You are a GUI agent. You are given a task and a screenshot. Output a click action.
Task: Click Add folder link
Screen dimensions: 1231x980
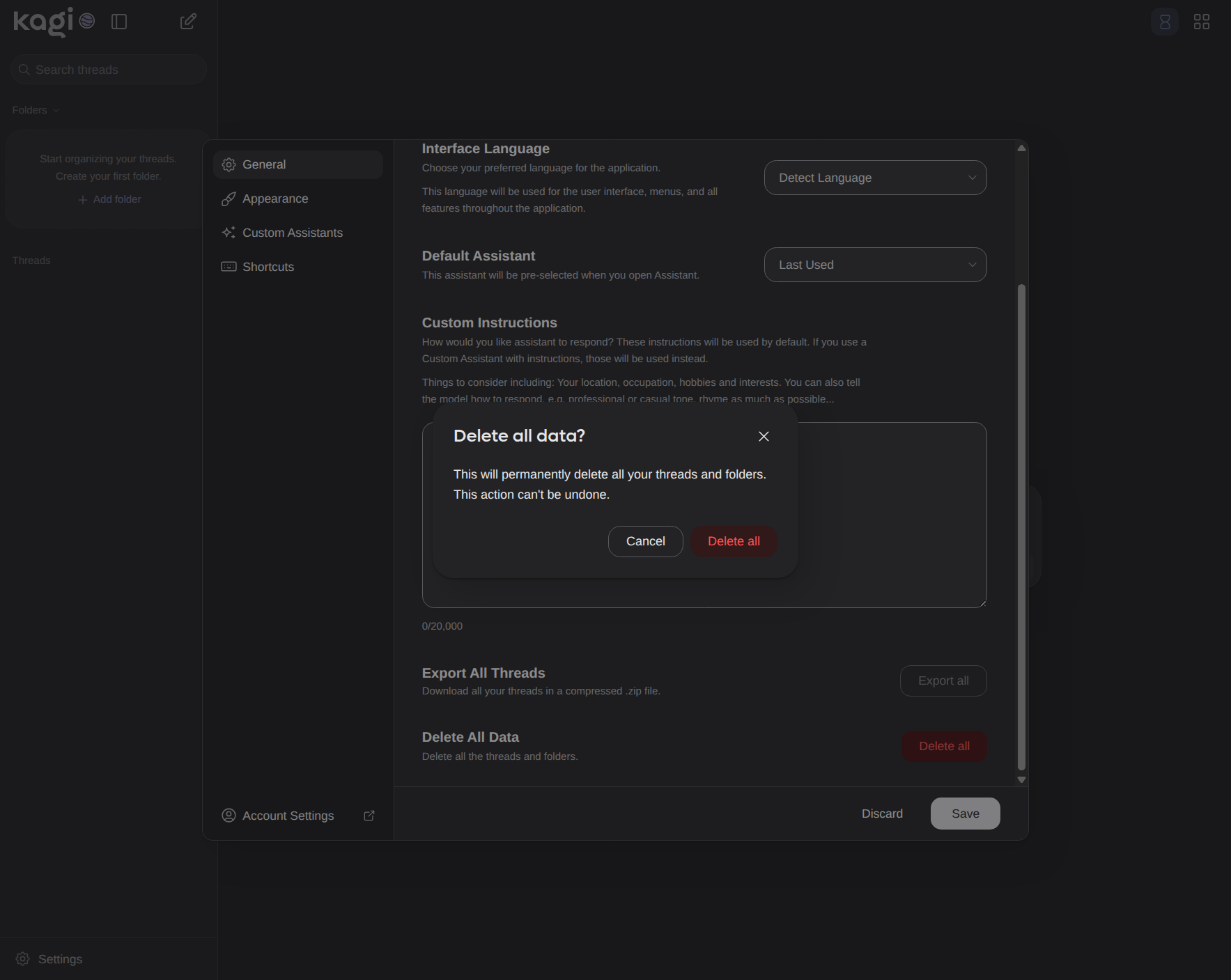point(109,199)
